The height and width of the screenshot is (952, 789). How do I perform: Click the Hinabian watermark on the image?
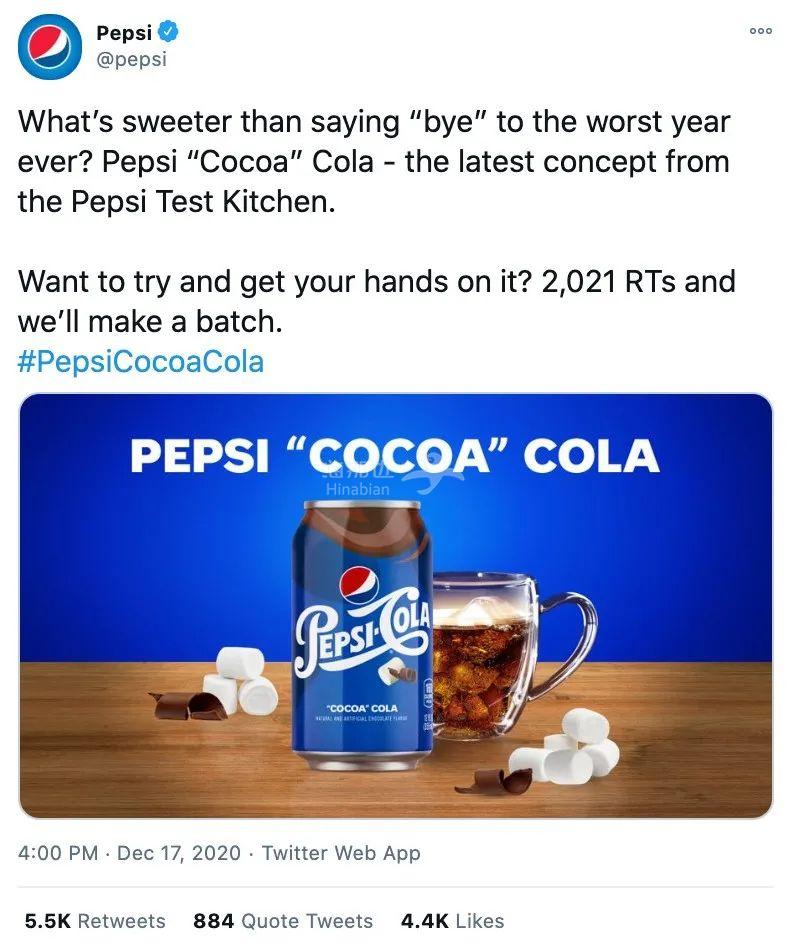tap(357, 489)
